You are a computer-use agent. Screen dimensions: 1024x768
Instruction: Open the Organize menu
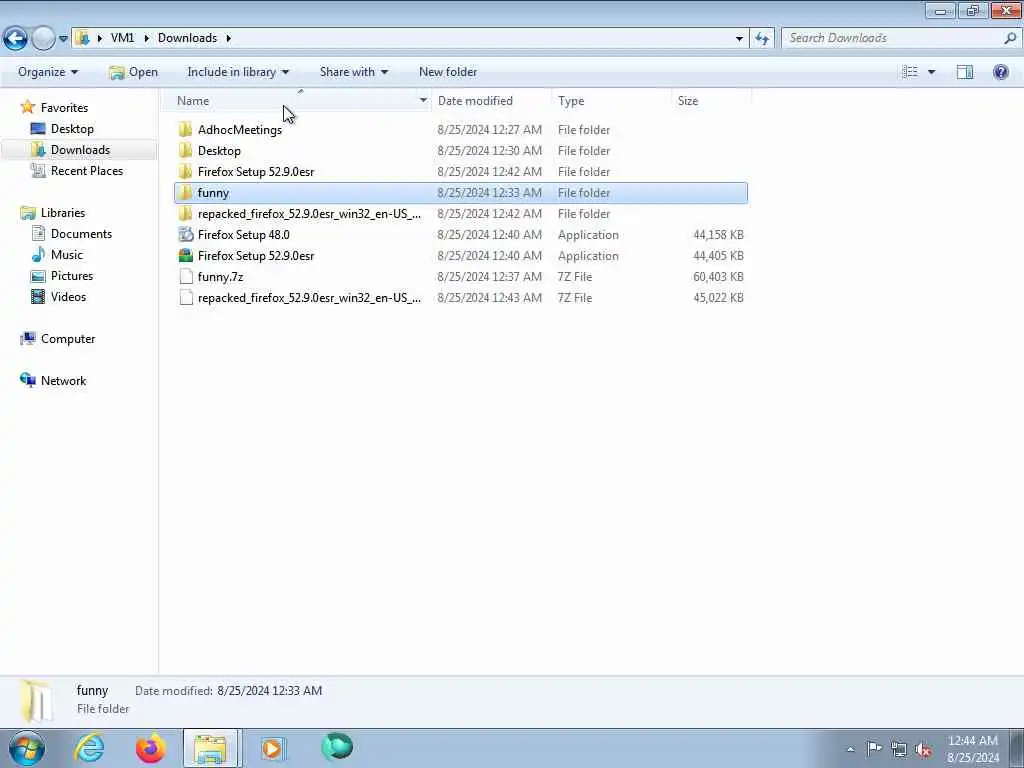coord(48,72)
